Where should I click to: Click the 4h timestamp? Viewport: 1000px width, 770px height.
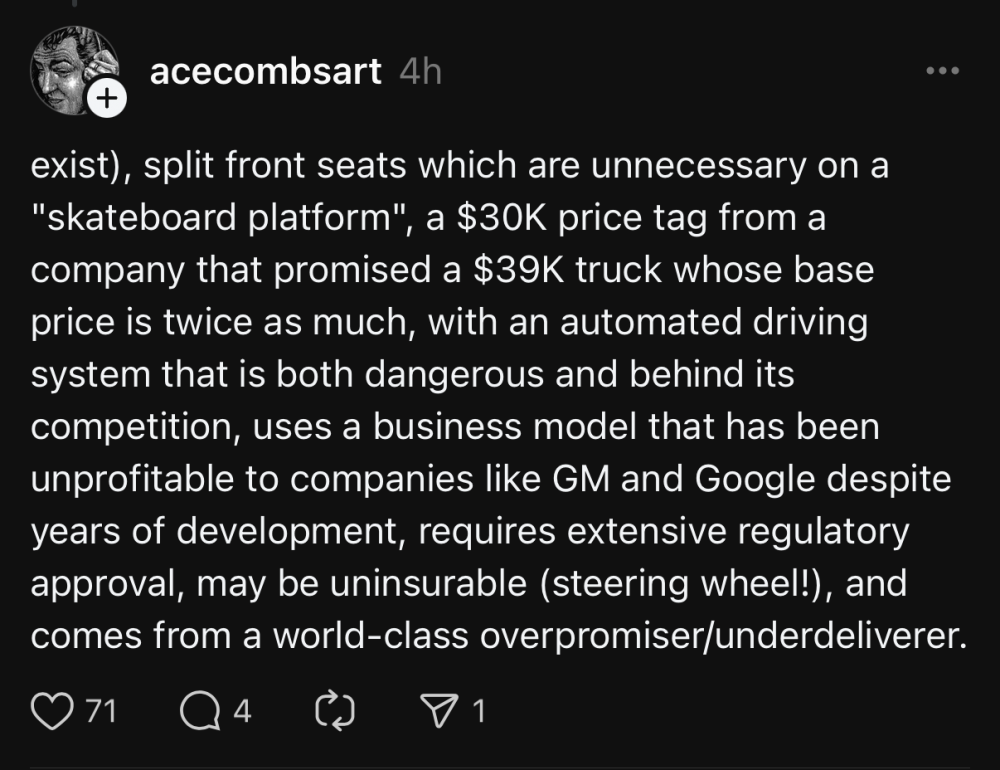pyautogui.click(x=419, y=72)
